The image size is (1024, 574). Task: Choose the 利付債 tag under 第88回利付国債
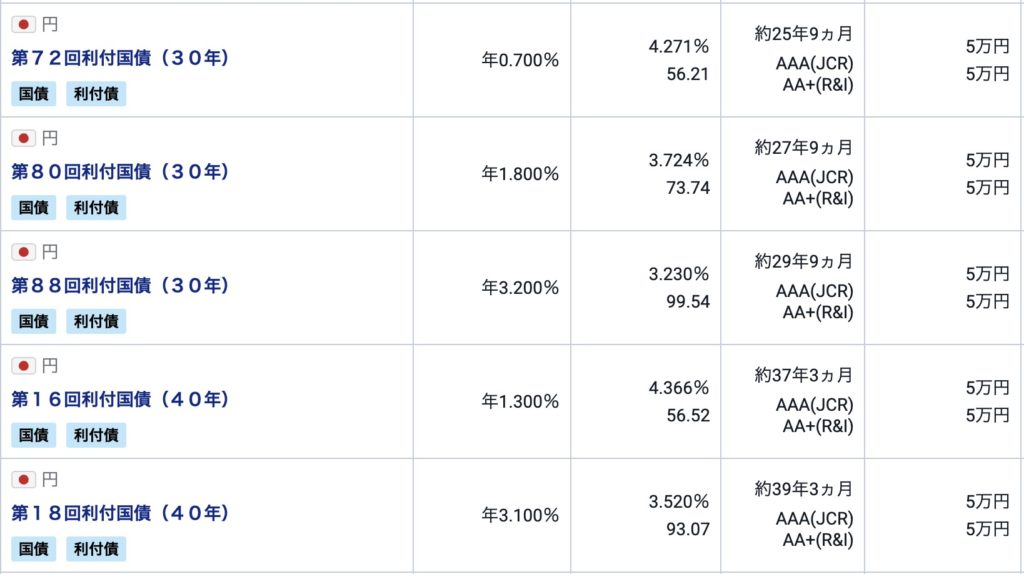pyautogui.click(x=96, y=322)
